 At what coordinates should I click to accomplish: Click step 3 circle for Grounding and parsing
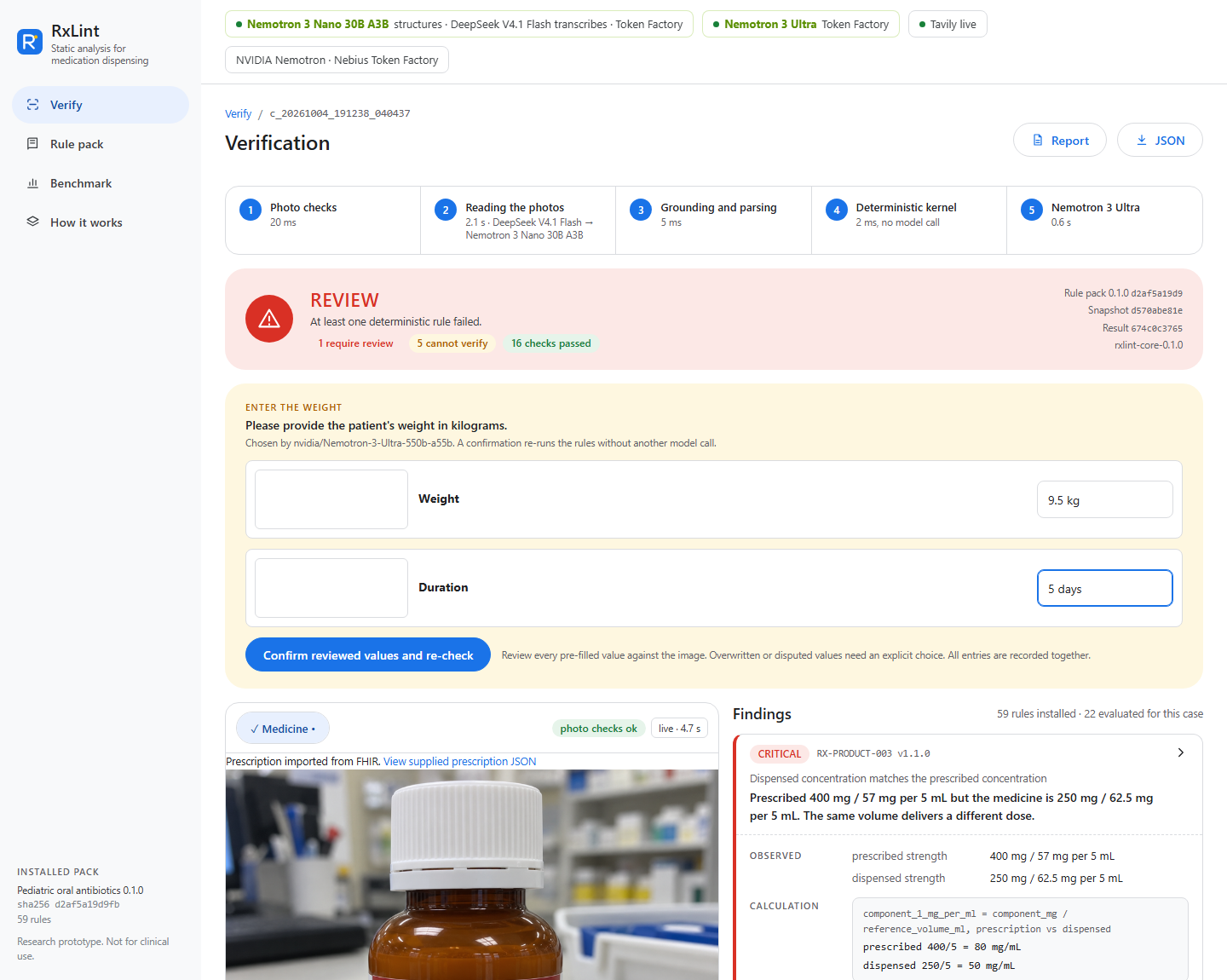click(641, 210)
